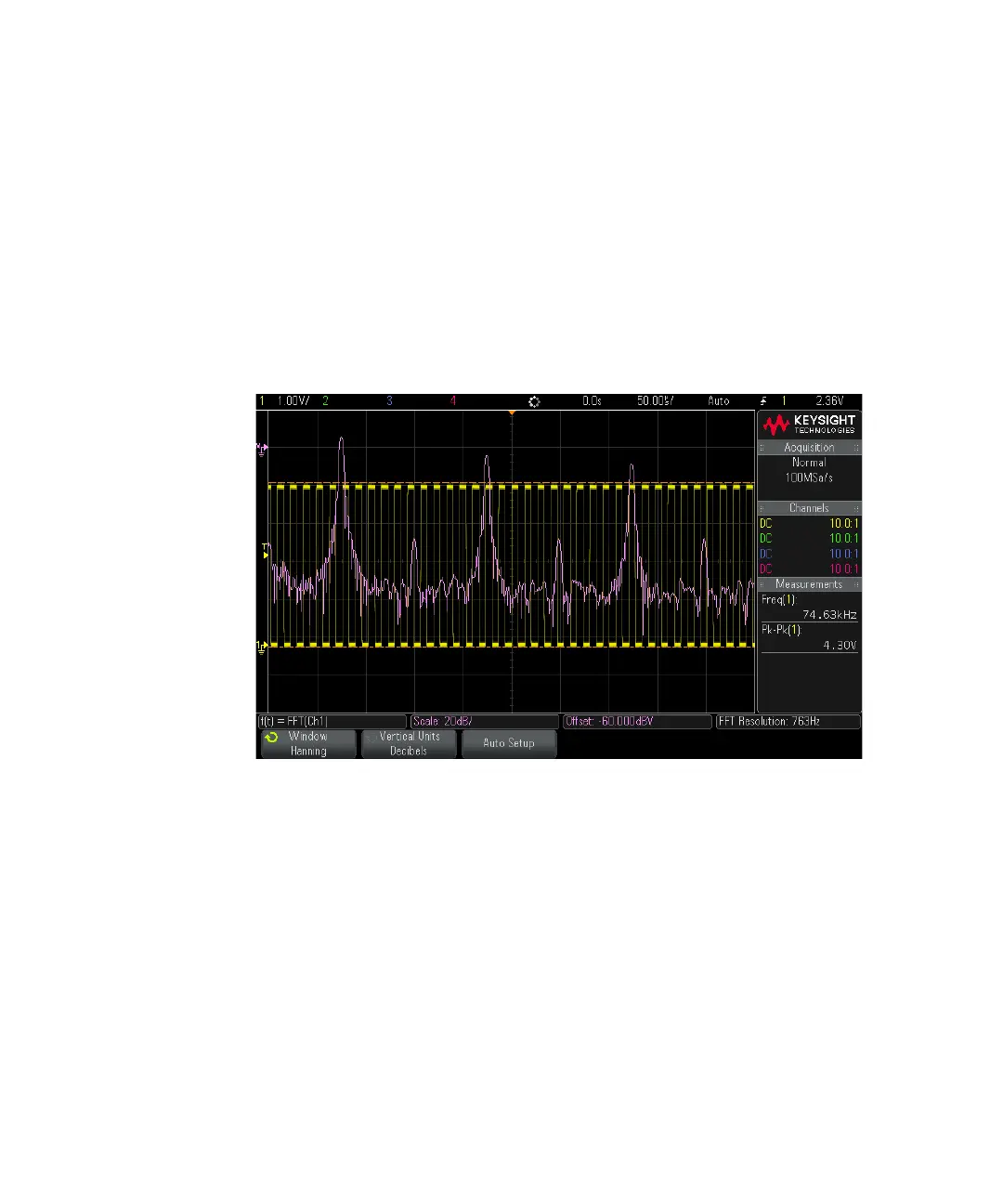Select the Window Hanning softkey
The width and height of the screenshot is (1003, 1204).
pyautogui.click(x=308, y=743)
